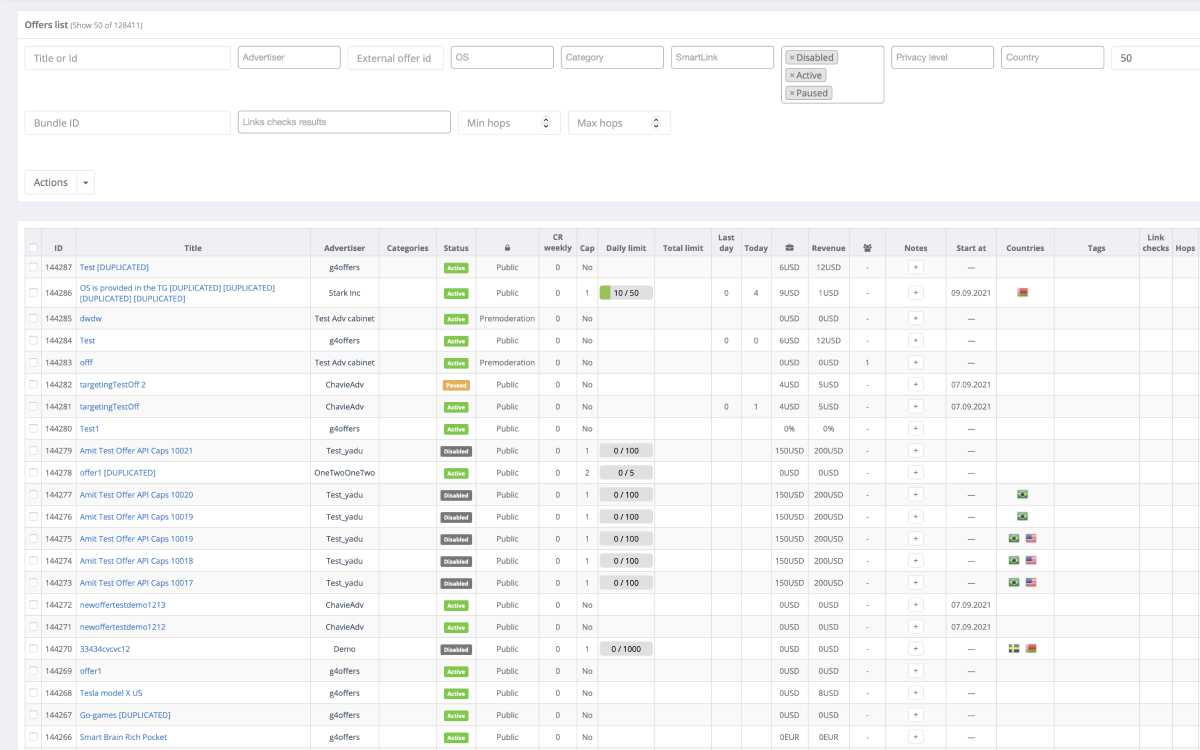The image size is (1200, 750).
Task: Open the Country filter dropdown
Action: tap(1052, 58)
